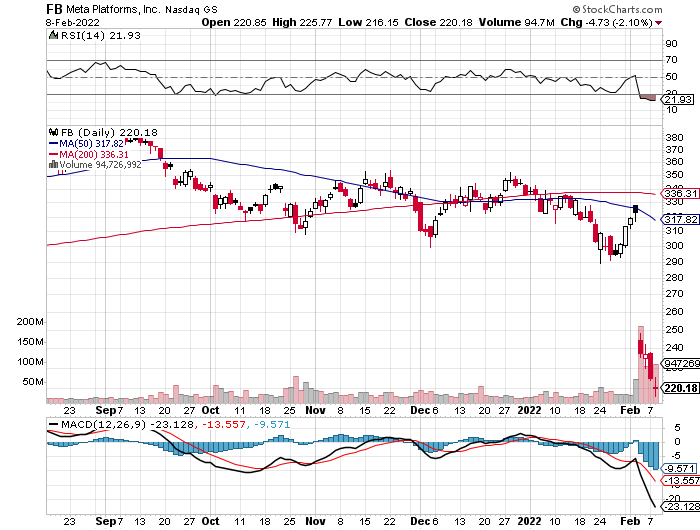Click the 290 label on the price axis
Screen dimensions: 700x530
coord(674,261)
